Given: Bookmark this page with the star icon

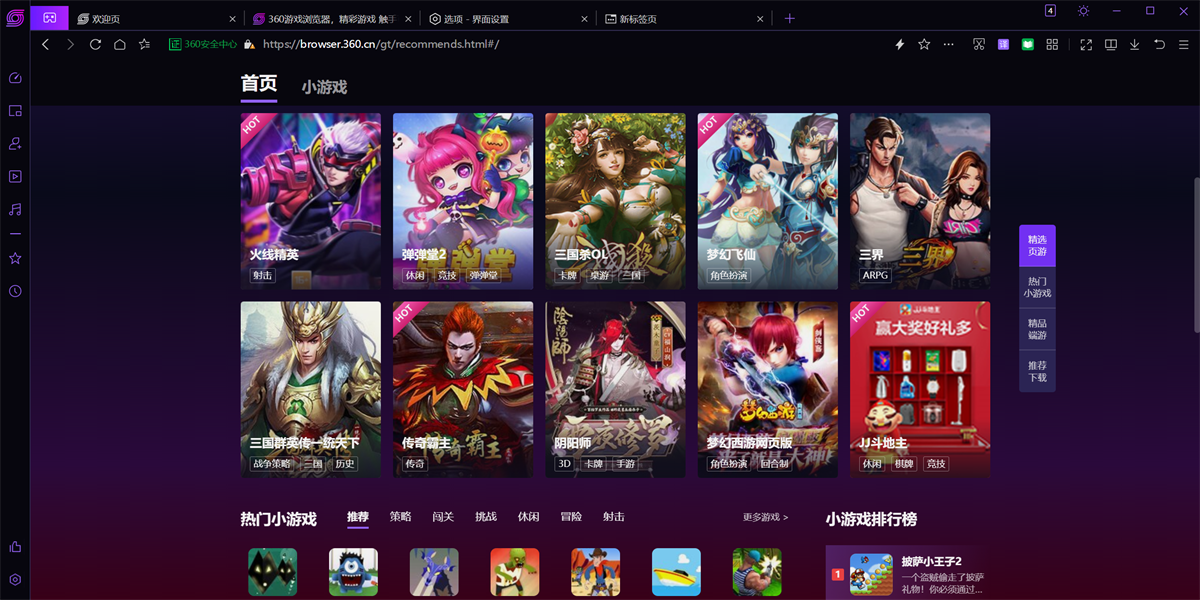Looking at the screenshot, I should (x=924, y=45).
